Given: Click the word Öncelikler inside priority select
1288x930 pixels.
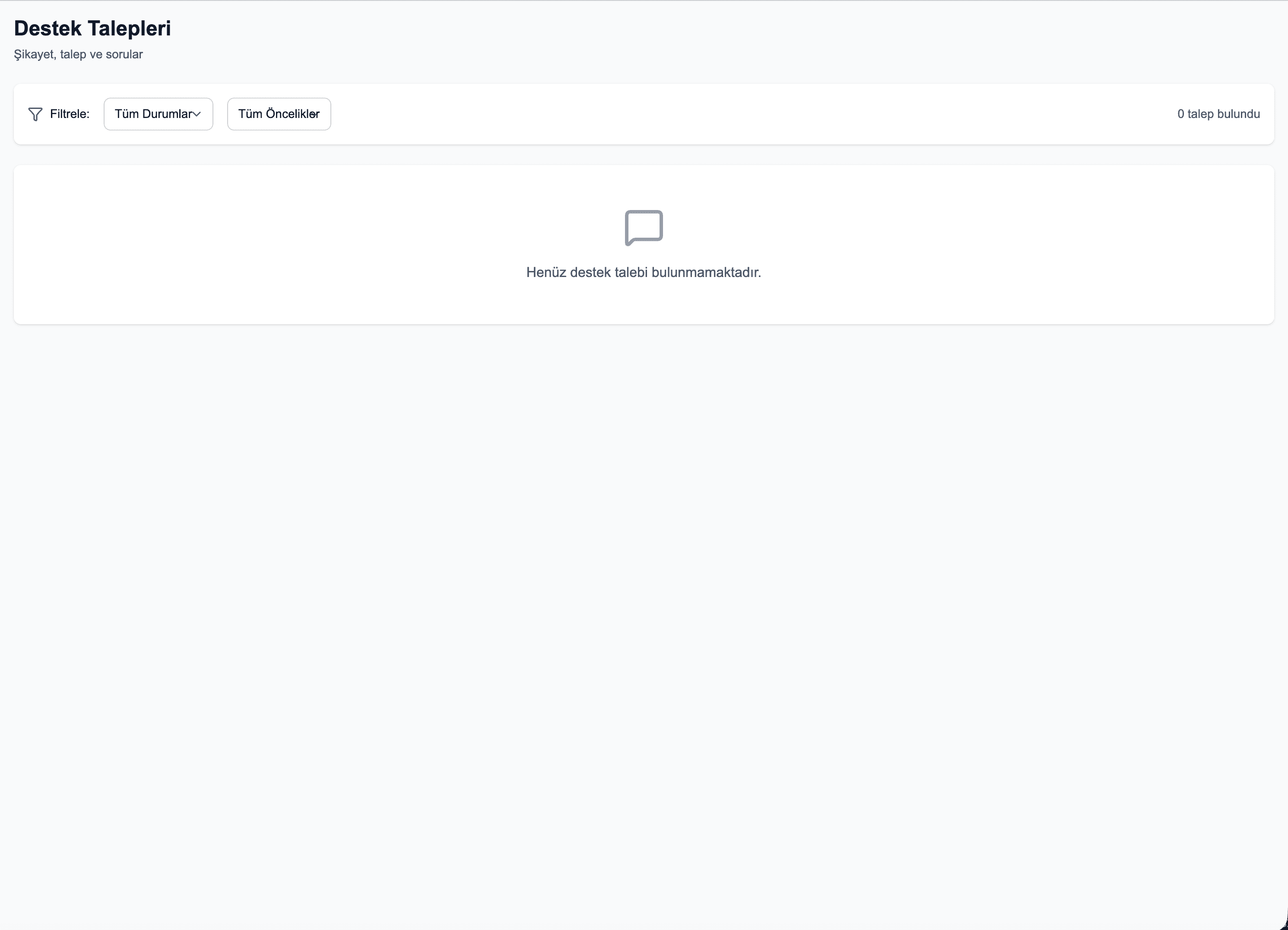Looking at the screenshot, I should pos(292,114).
